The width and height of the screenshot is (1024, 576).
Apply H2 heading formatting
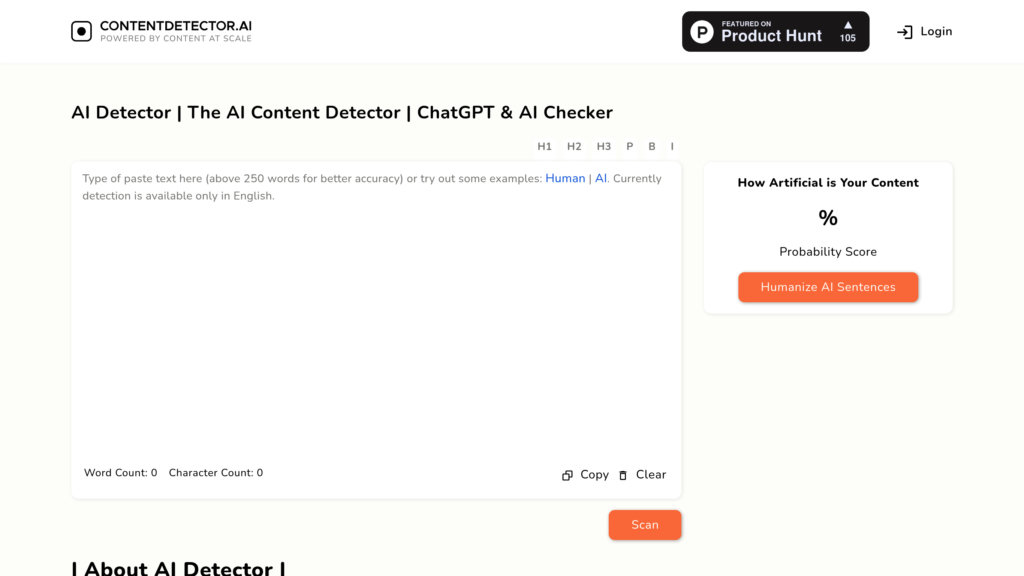pos(574,146)
